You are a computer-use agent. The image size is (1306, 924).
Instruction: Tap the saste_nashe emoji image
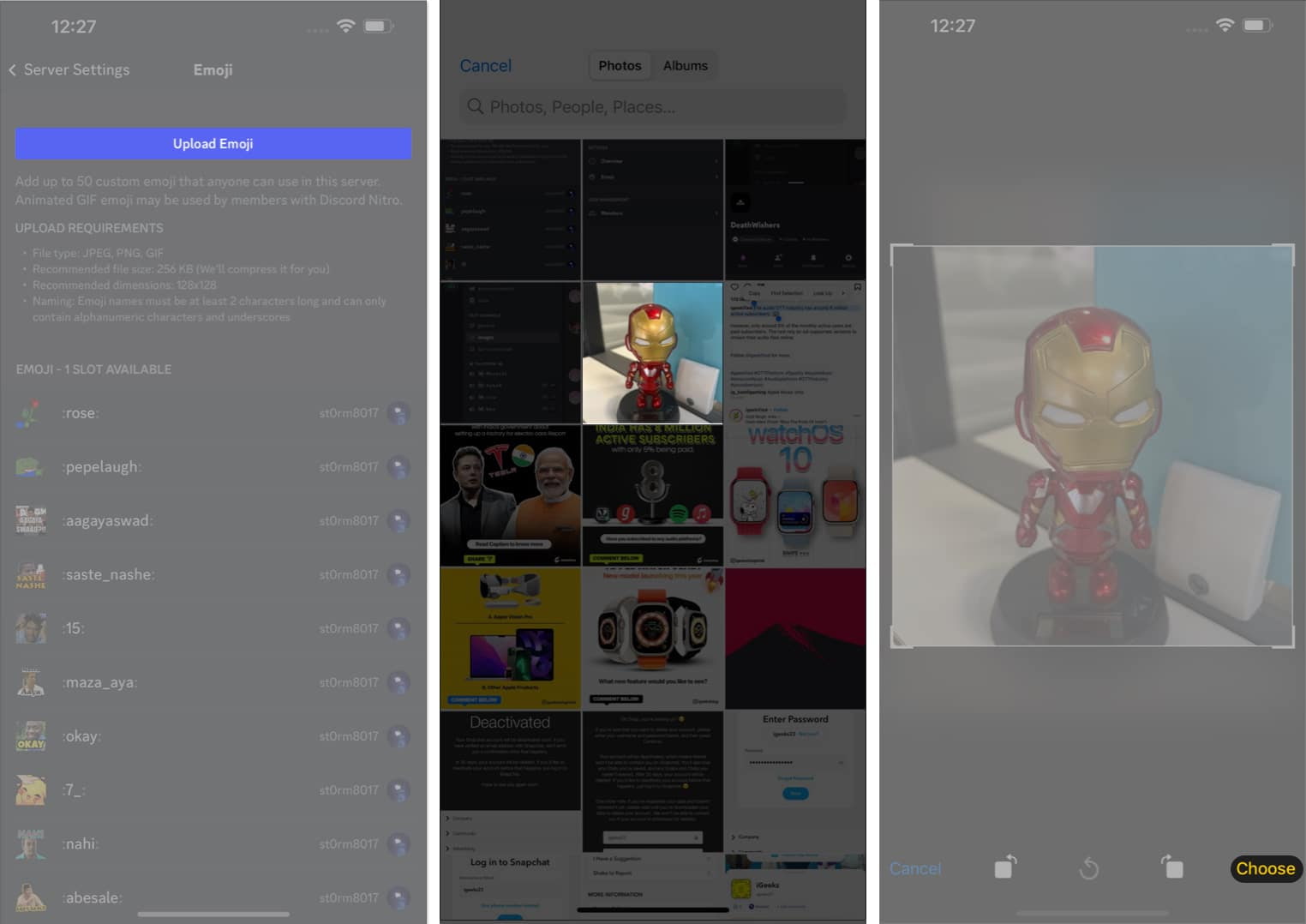point(30,575)
